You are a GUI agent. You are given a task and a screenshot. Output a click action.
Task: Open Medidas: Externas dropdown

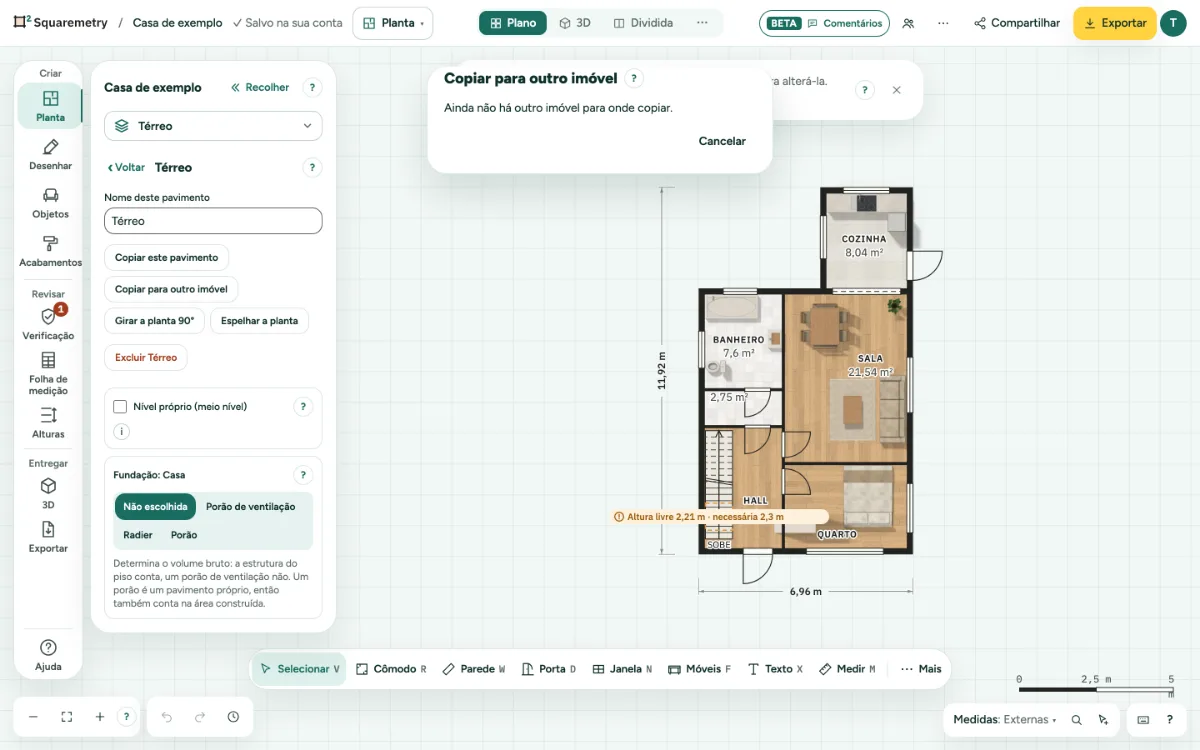coord(1004,720)
